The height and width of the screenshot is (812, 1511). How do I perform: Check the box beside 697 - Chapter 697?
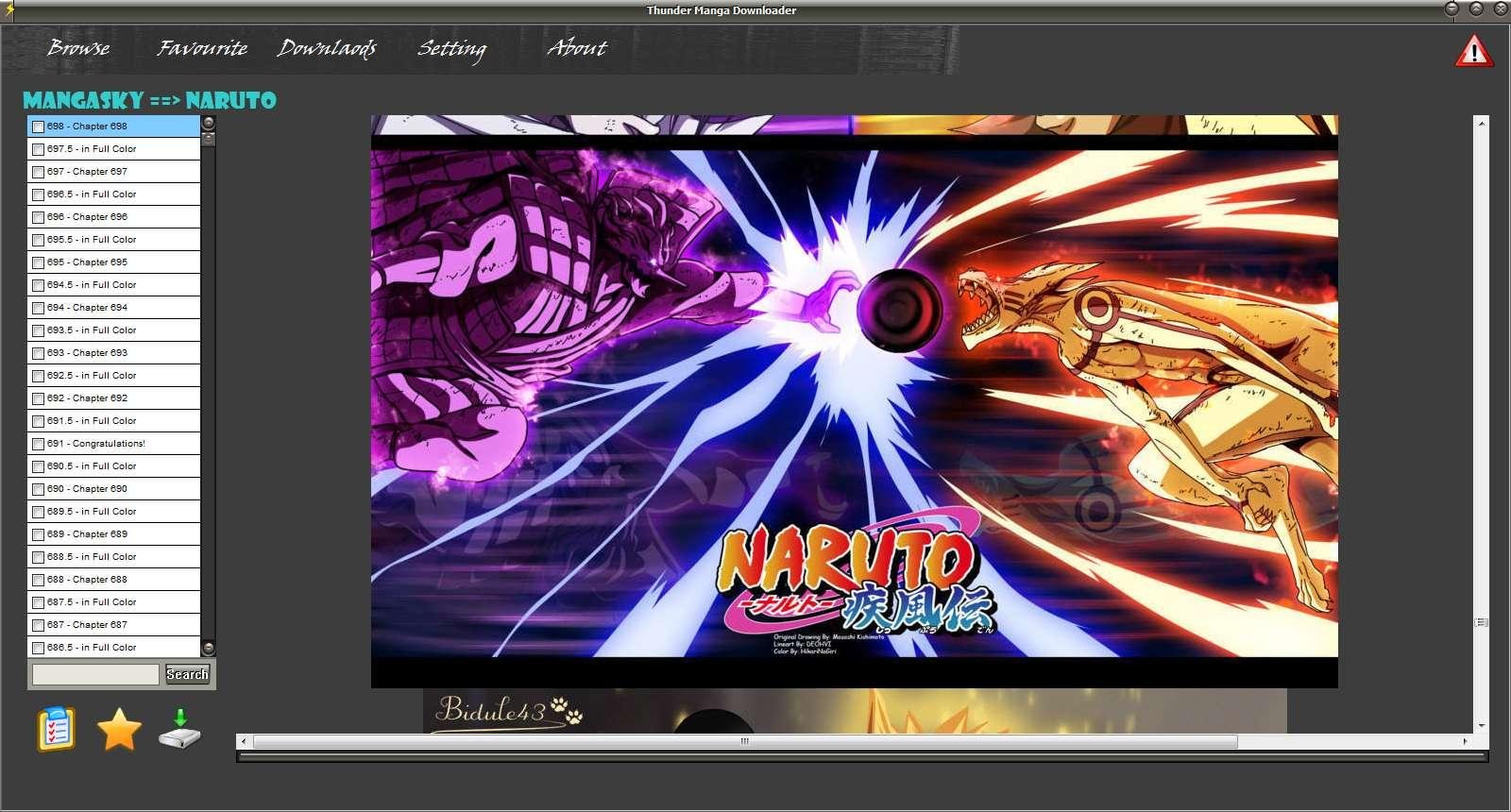(x=39, y=172)
